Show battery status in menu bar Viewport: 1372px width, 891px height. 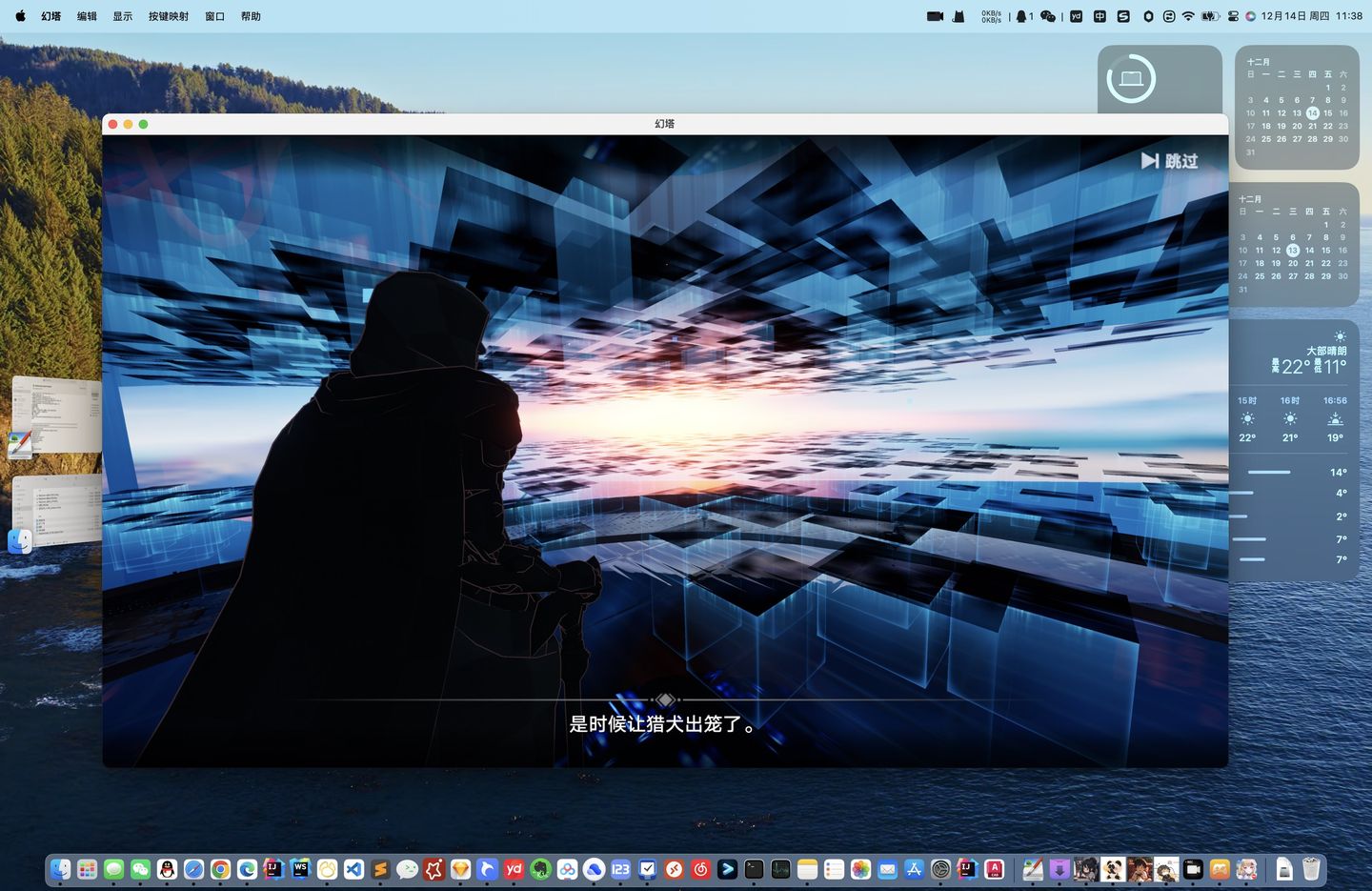[x=1210, y=16]
